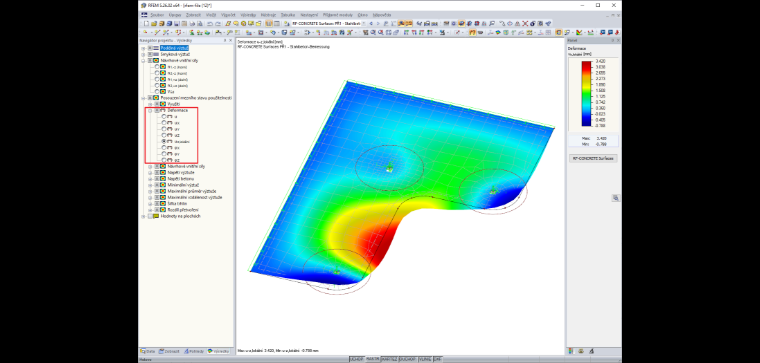Select the uz,lokální radio button
The image size is (760, 363).
tap(164, 142)
